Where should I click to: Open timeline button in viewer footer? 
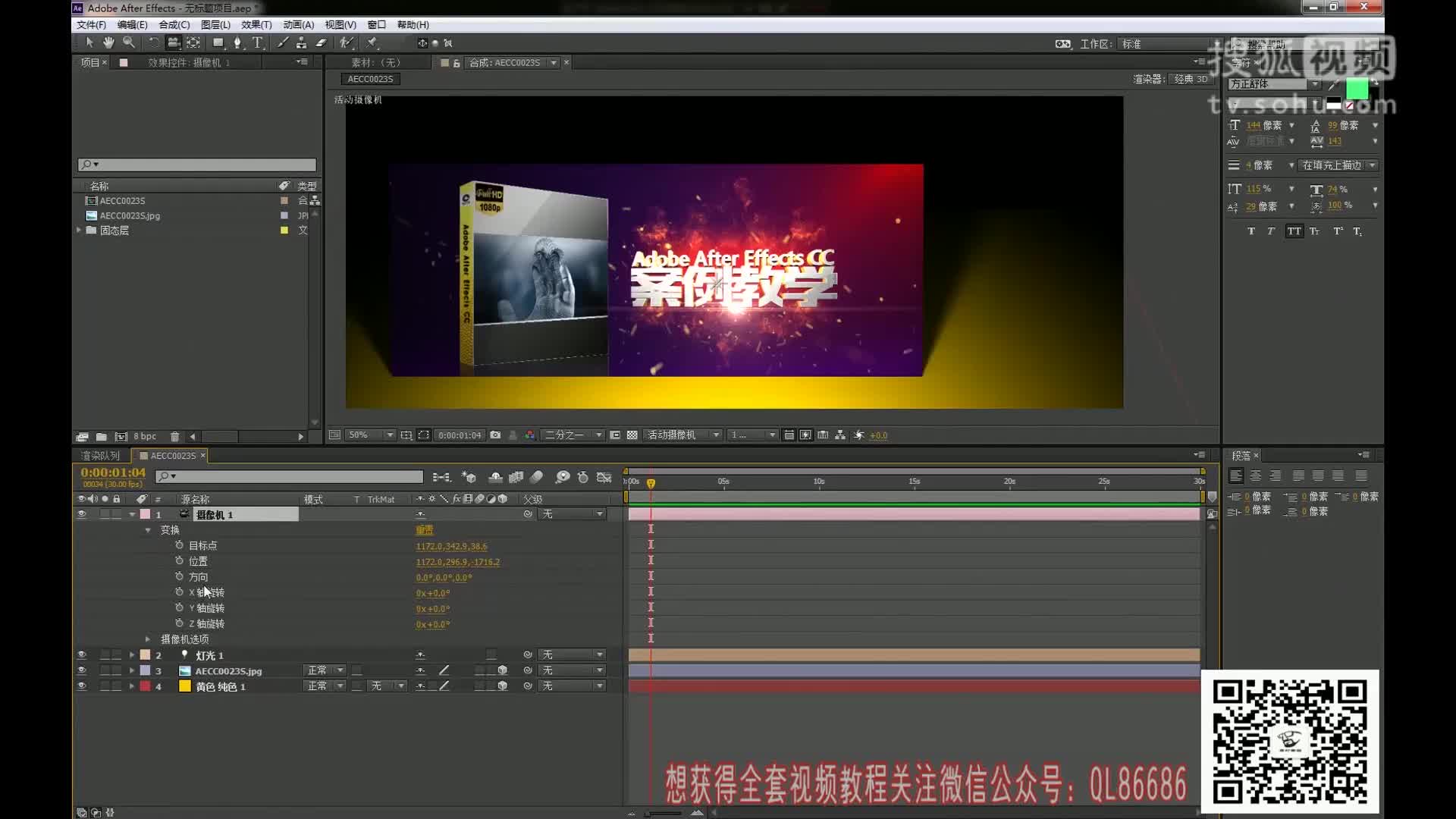click(823, 435)
